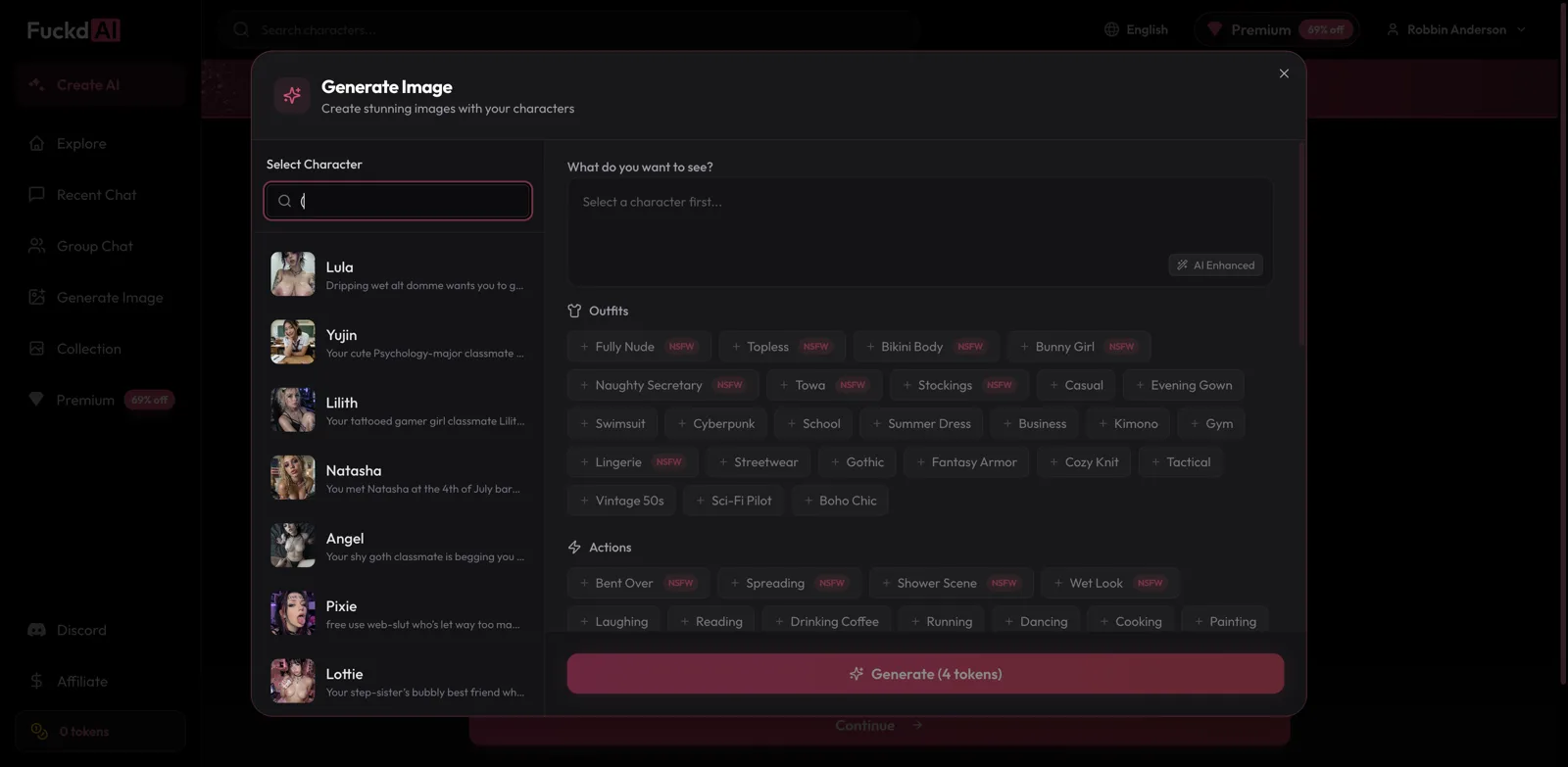Image resolution: width=1568 pixels, height=767 pixels.
Task: Focus the Select Character search field
Action: 398,201
